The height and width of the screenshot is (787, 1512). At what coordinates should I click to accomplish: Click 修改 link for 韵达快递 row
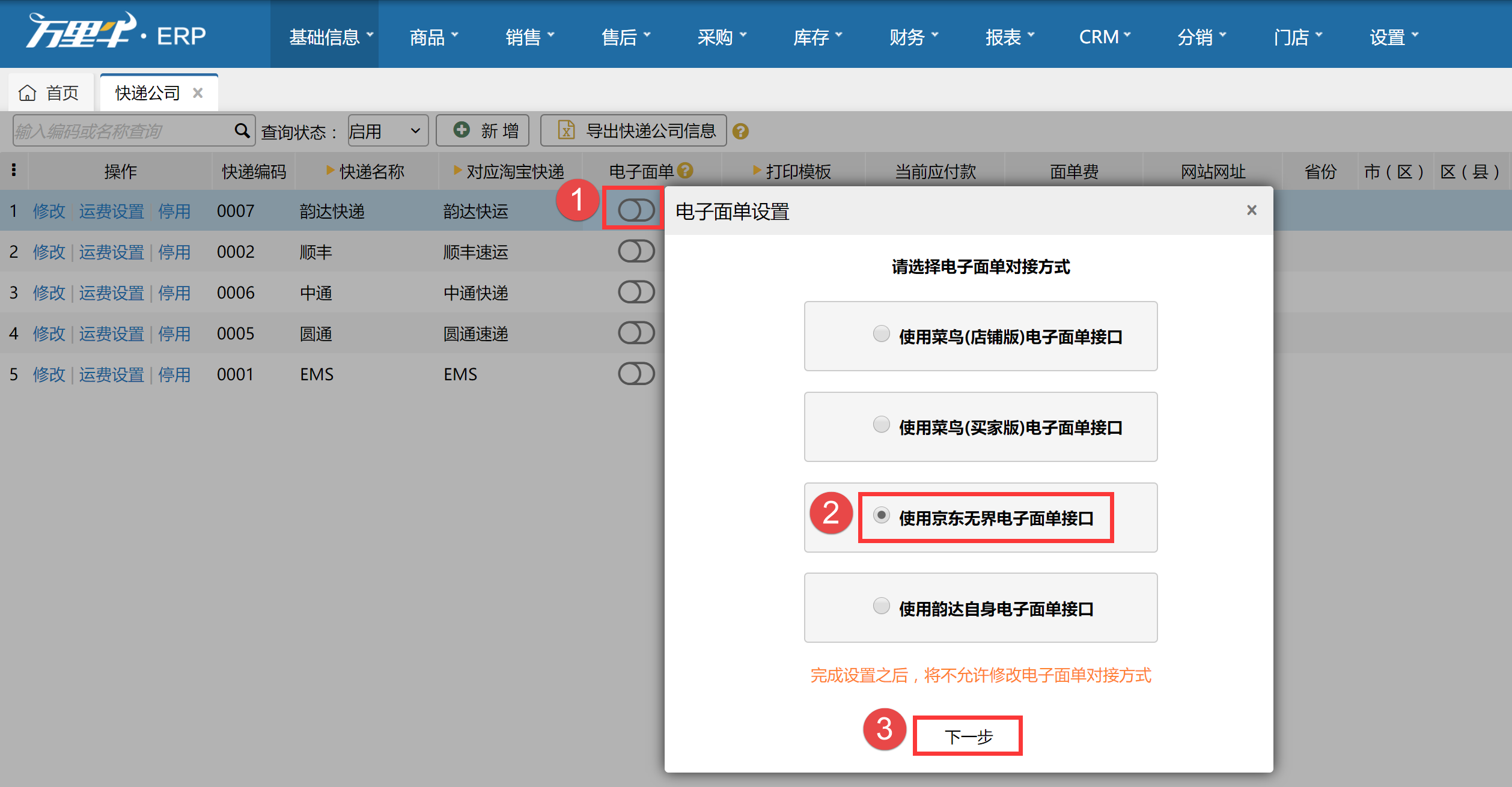49,211
